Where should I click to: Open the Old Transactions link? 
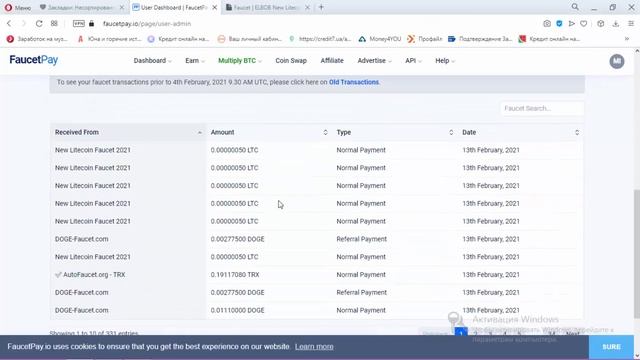354,82
